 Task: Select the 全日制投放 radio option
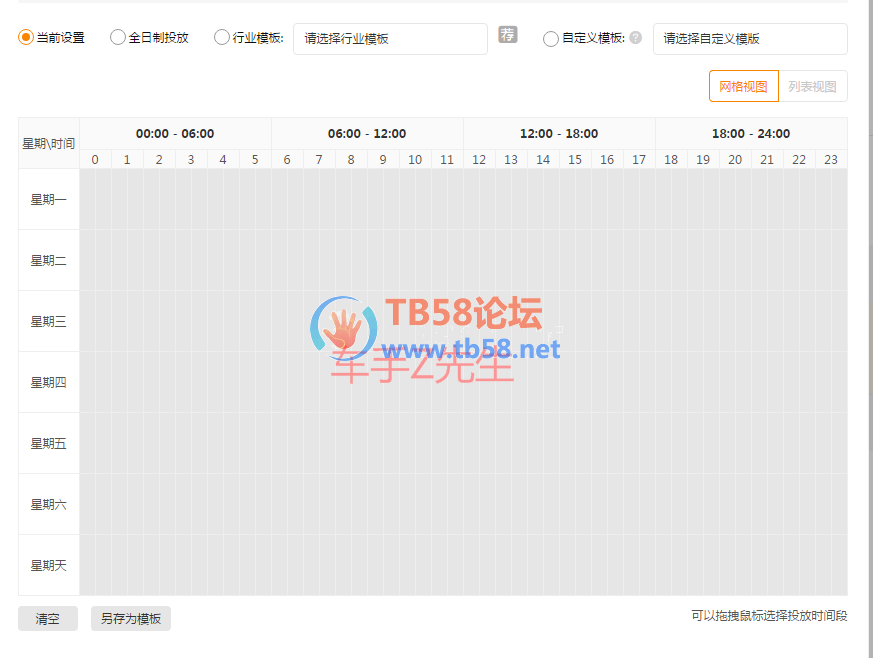[x=118, y=38]
